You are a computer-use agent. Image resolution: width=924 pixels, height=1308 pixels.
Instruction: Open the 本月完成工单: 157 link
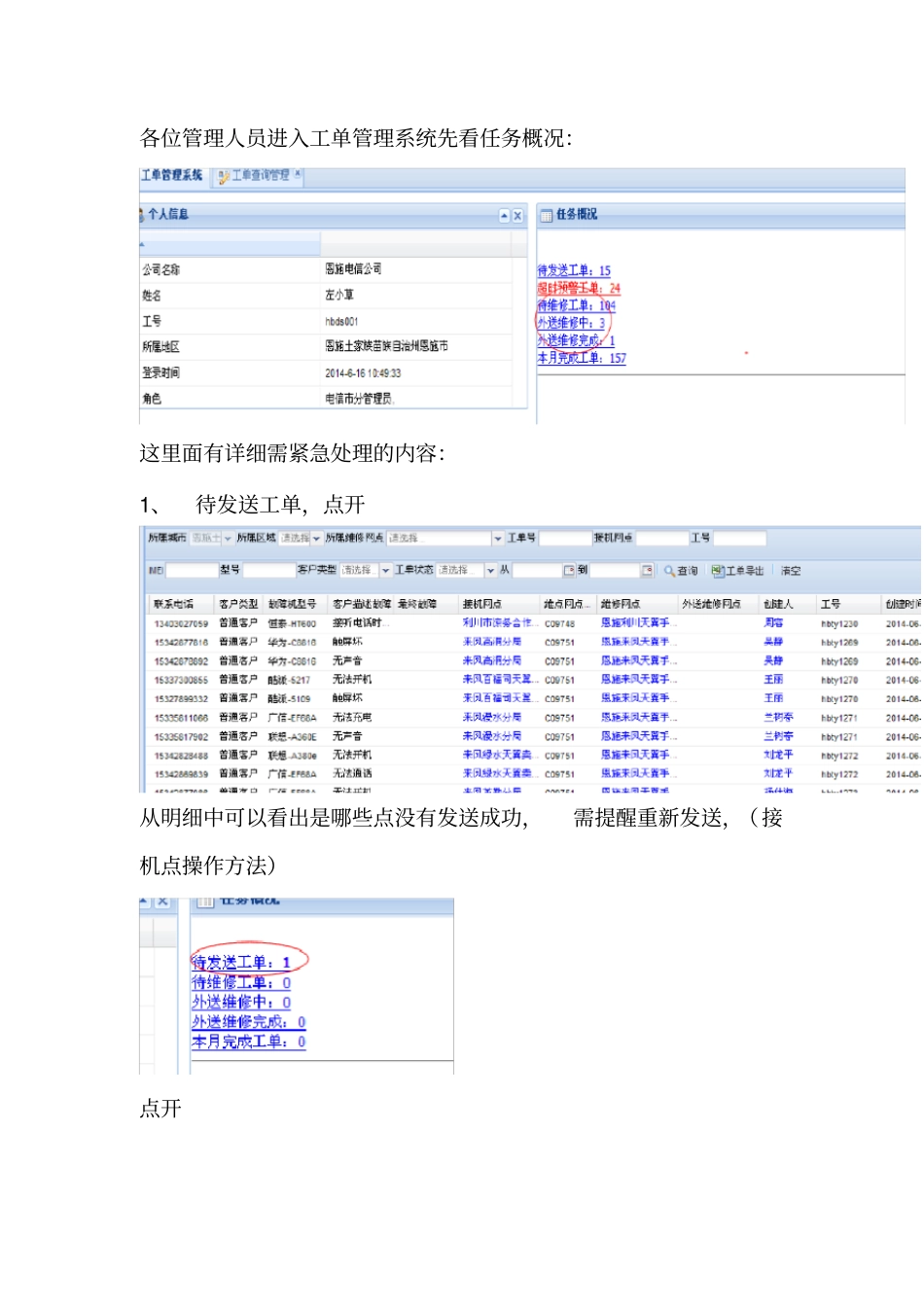point(582,358)
